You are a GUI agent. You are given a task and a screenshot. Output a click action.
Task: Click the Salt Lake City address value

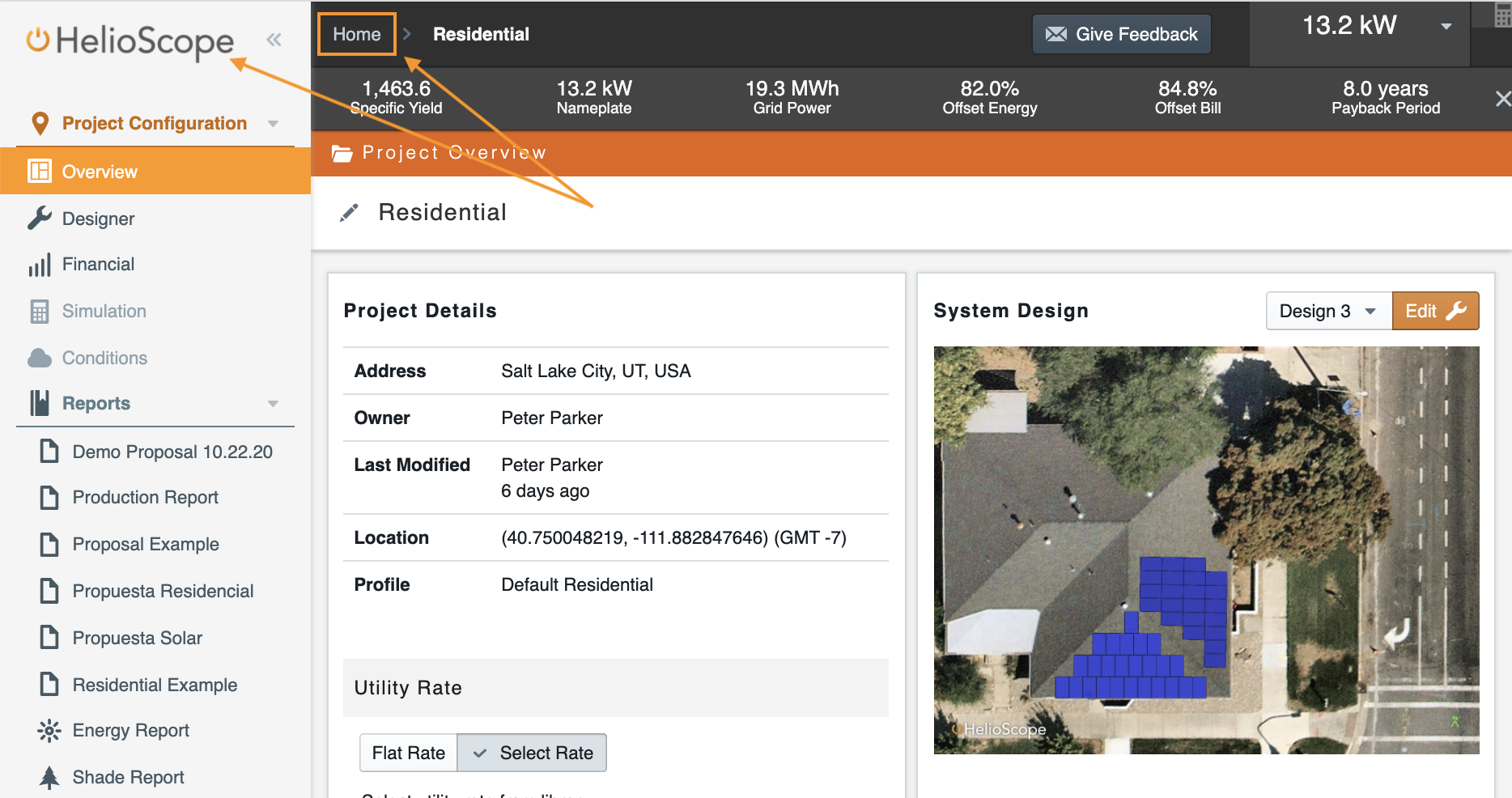click(x=596, y=371)
